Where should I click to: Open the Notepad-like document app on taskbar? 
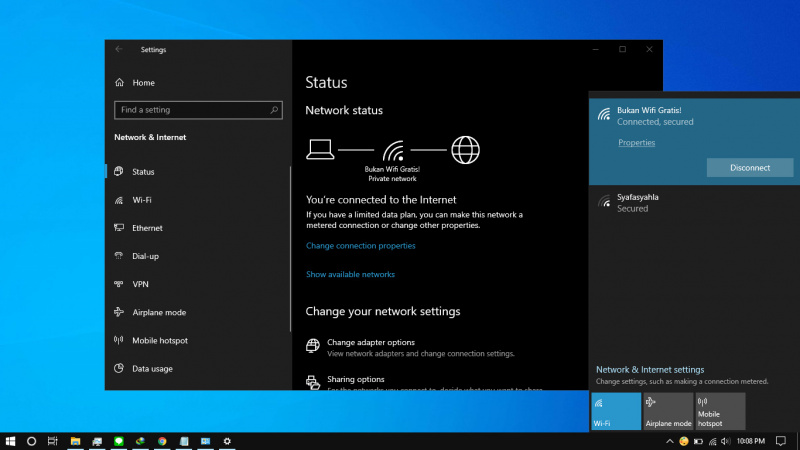[x=184, y=441]
